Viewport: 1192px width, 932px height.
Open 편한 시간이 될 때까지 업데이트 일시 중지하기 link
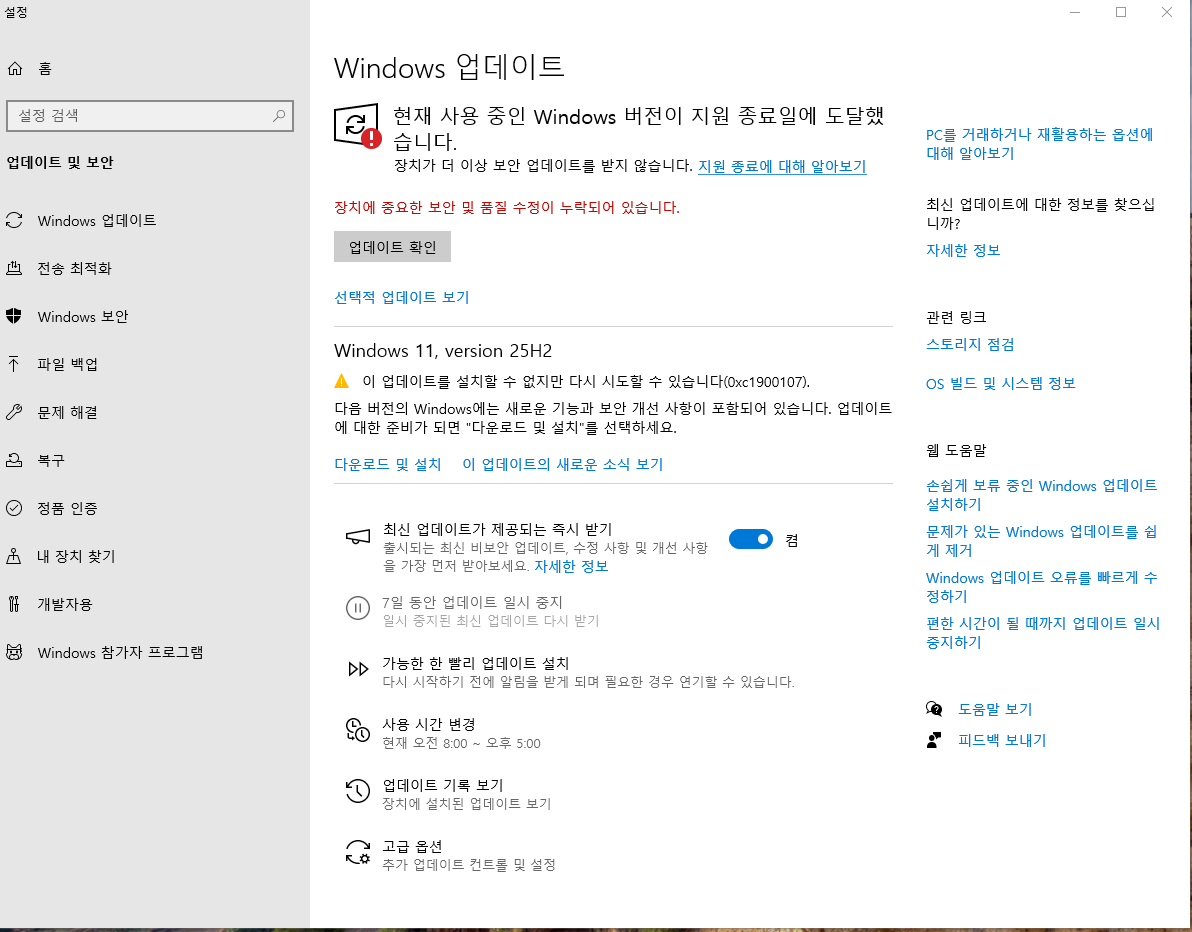[1042, 632]
